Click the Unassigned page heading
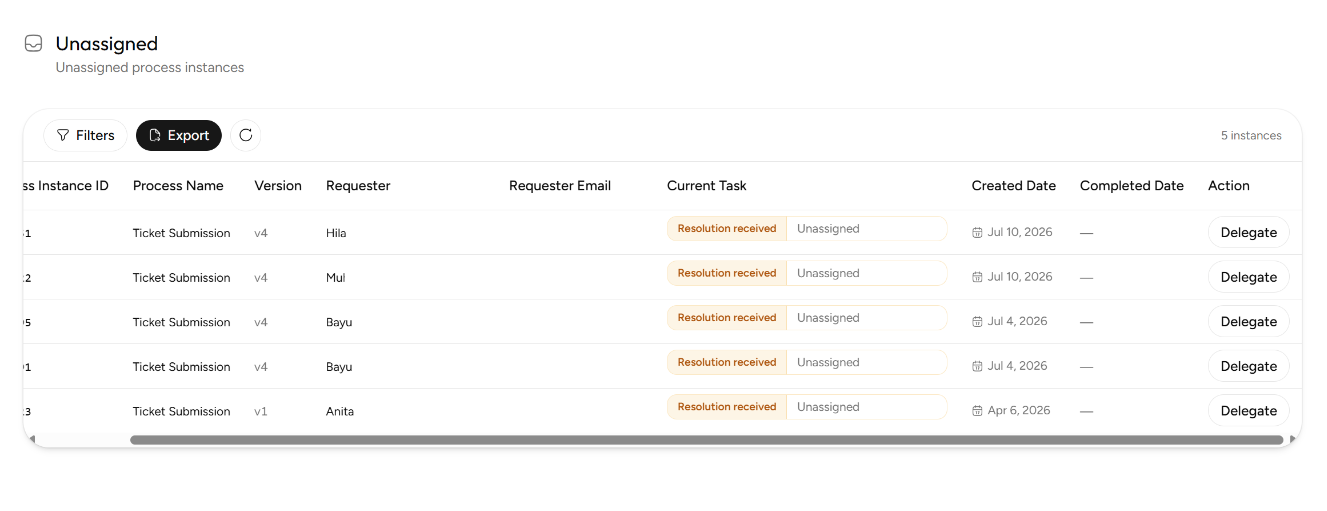Screen dimensions: 1327x511 pos(107,44)
